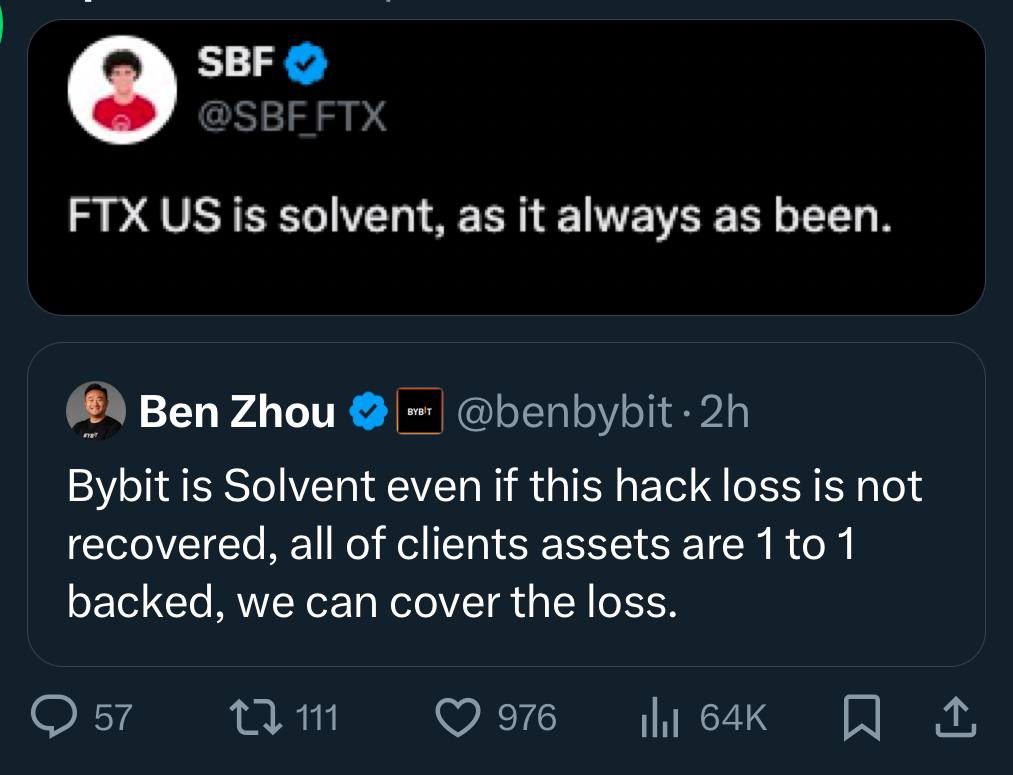Open Ben Zhou's profile picture

click(96, 411)
